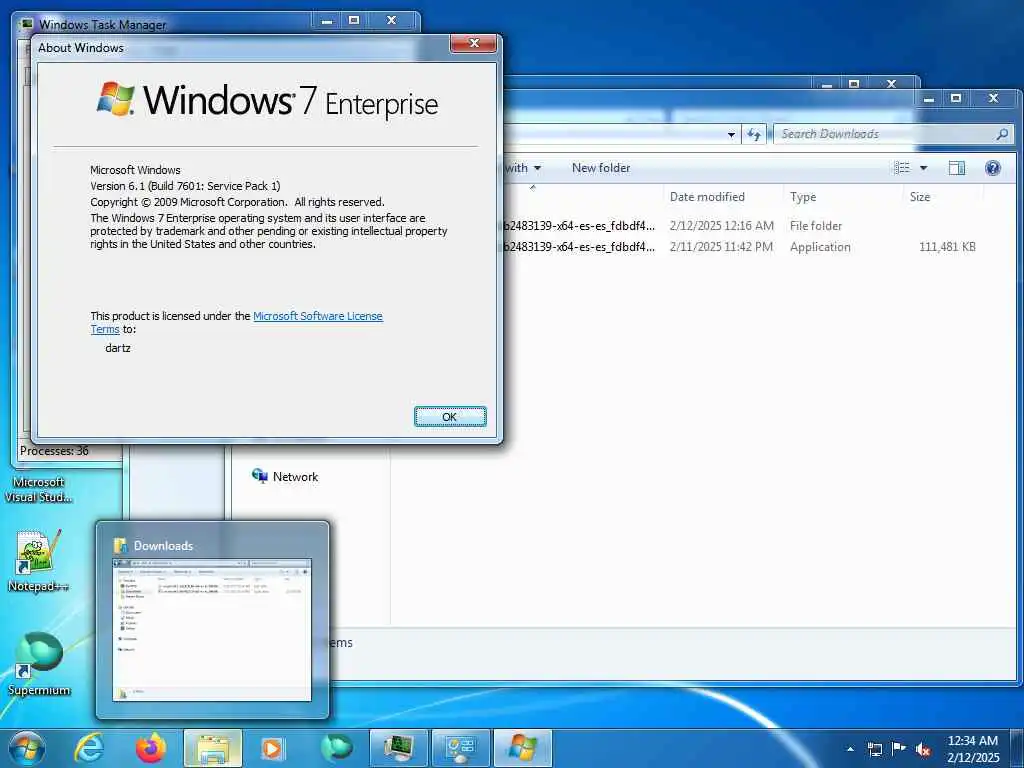The image size is (1024, 768).
Task: Click the Supermium taskbar icon
Action: (336, 748)
